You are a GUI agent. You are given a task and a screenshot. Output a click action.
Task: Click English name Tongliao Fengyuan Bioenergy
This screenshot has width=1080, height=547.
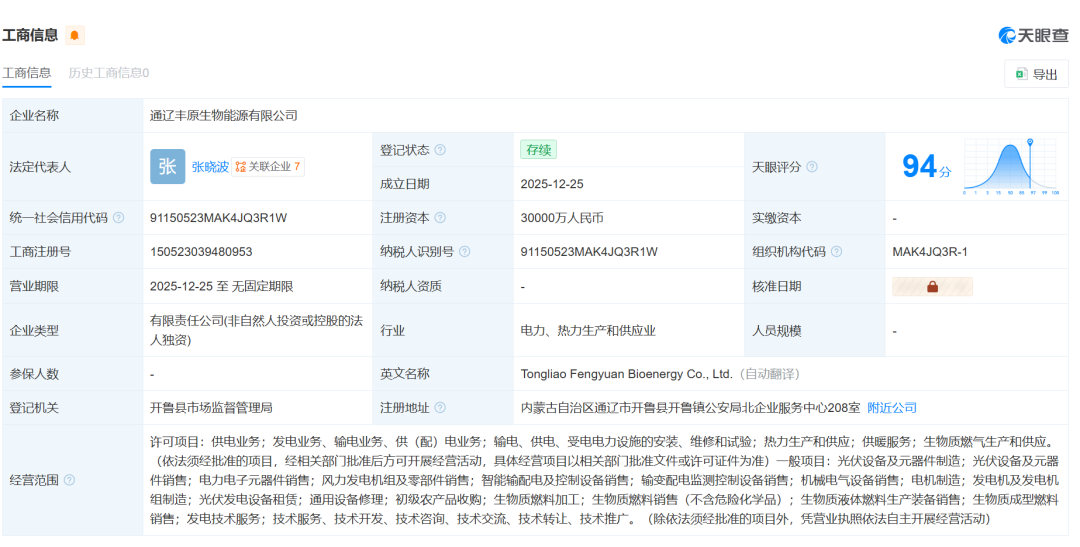[x=626, y=374]
